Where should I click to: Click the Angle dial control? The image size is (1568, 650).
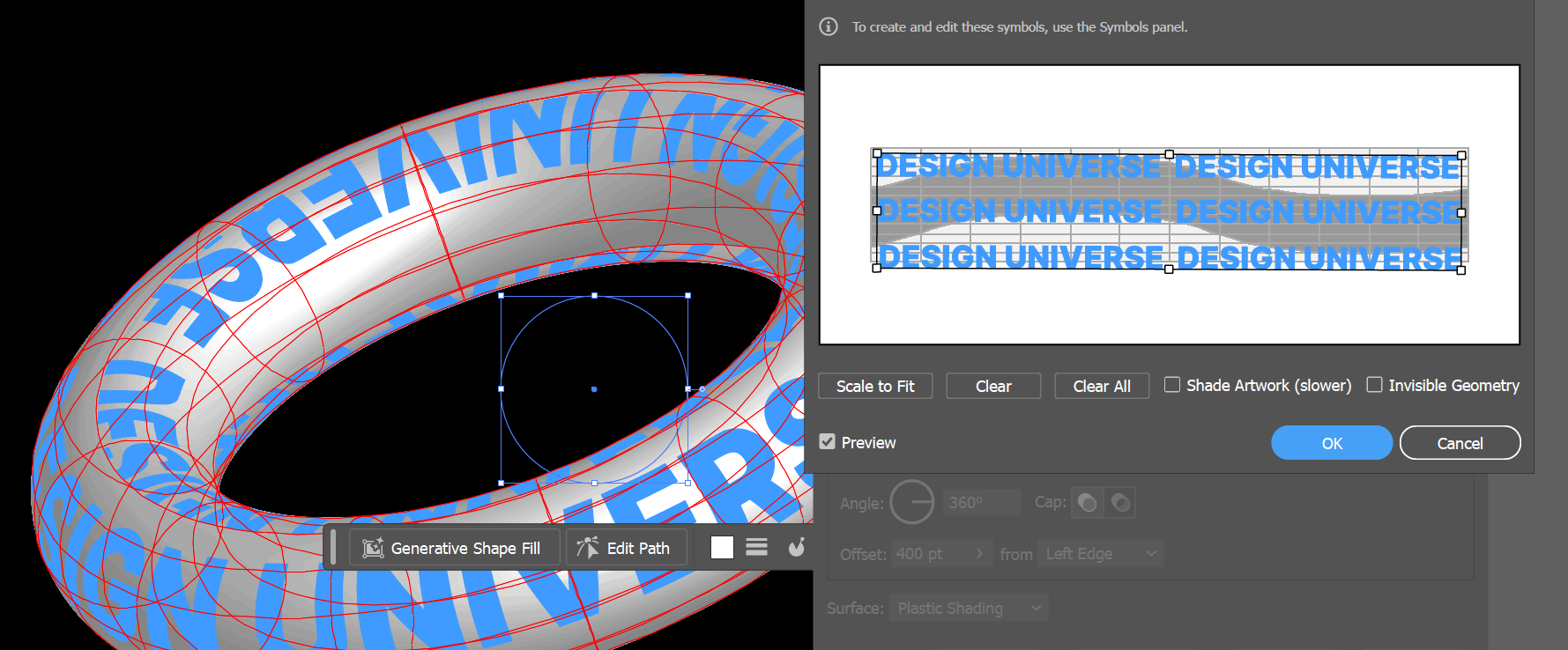click(911, 502)
